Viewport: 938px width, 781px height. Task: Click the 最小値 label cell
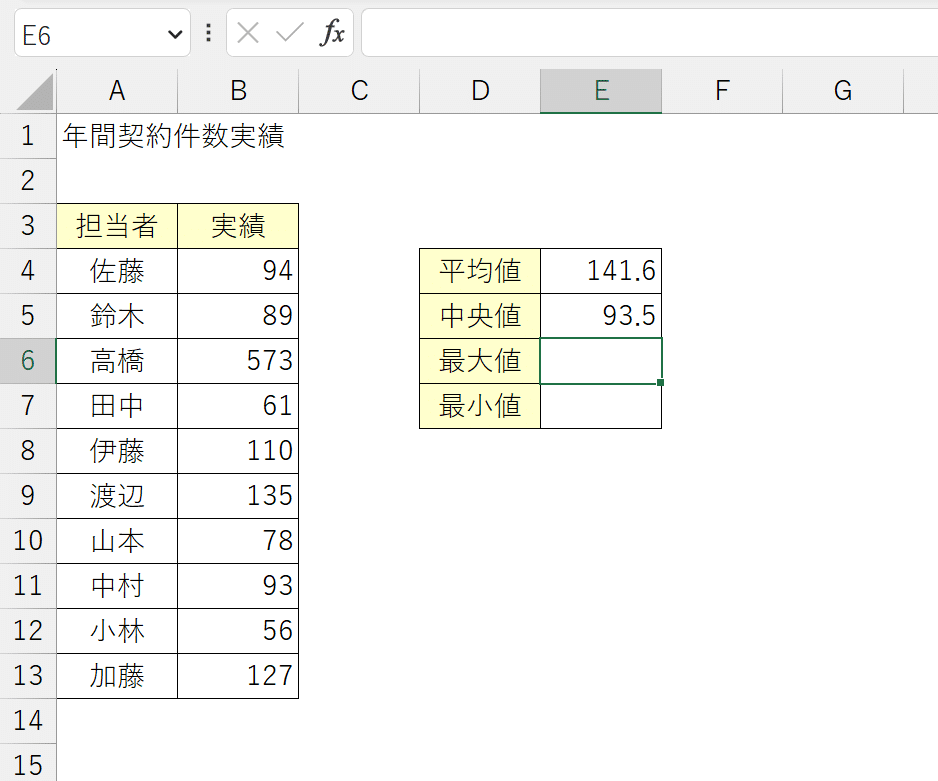[480, 406]
